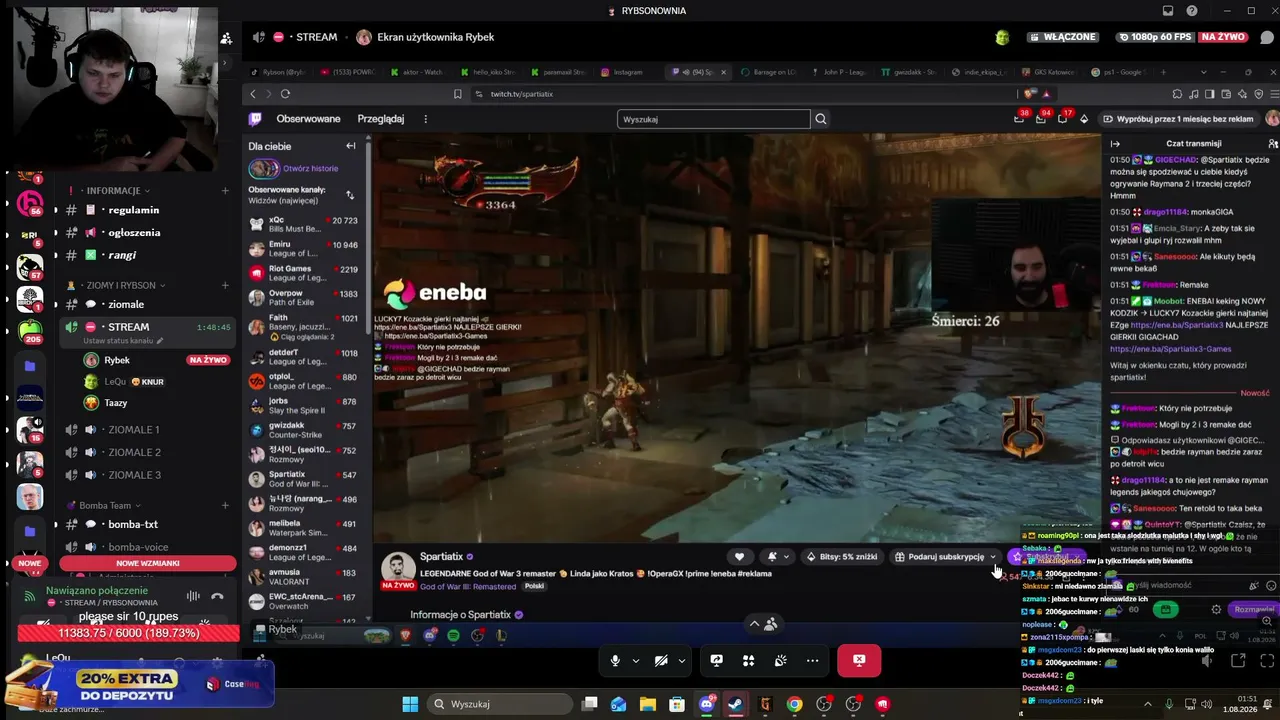Go to Twitch home via logo
This screenshot has width=1280, height=720.
(x=256, y=119)
